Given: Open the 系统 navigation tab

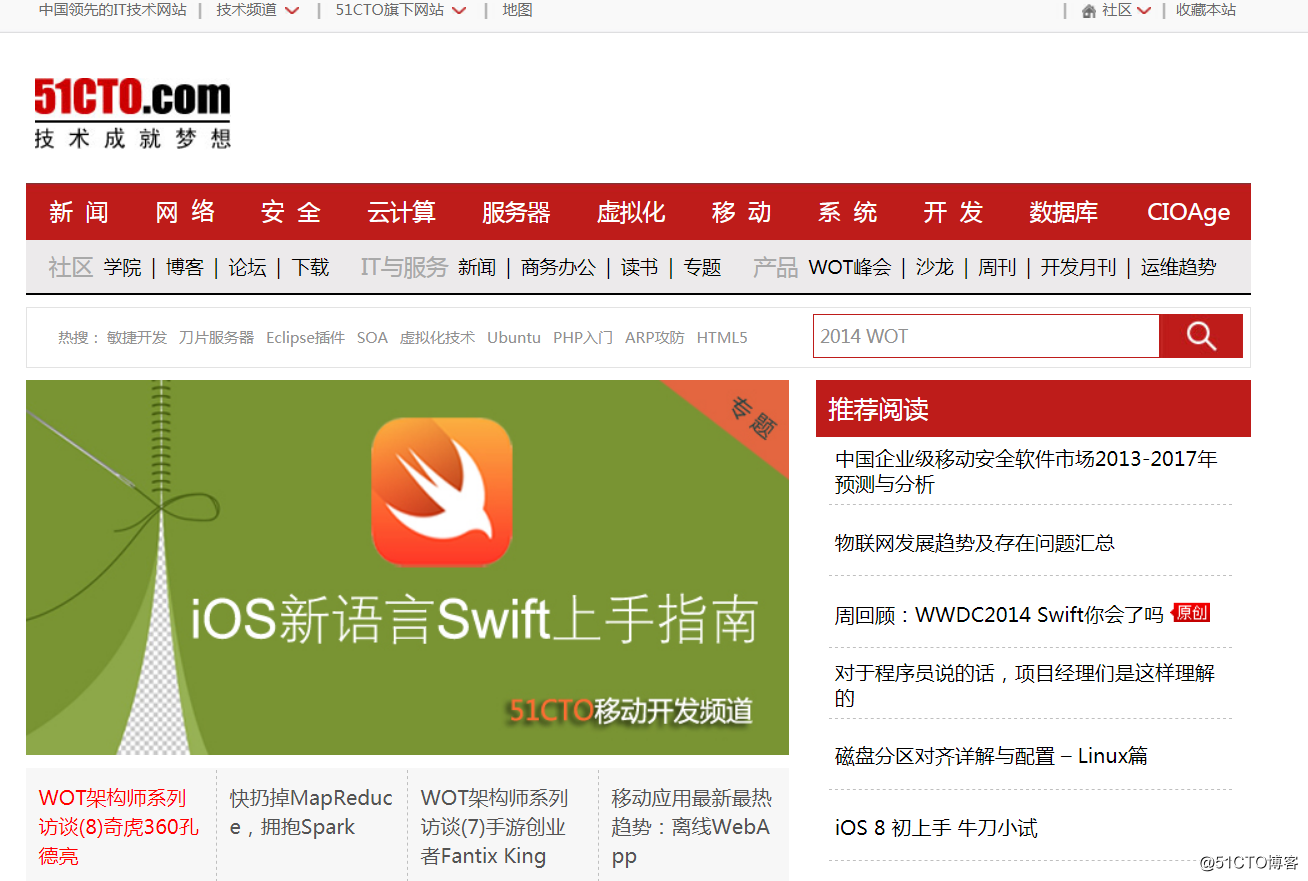Looking at the screenshot, I should tap(847, 212).
